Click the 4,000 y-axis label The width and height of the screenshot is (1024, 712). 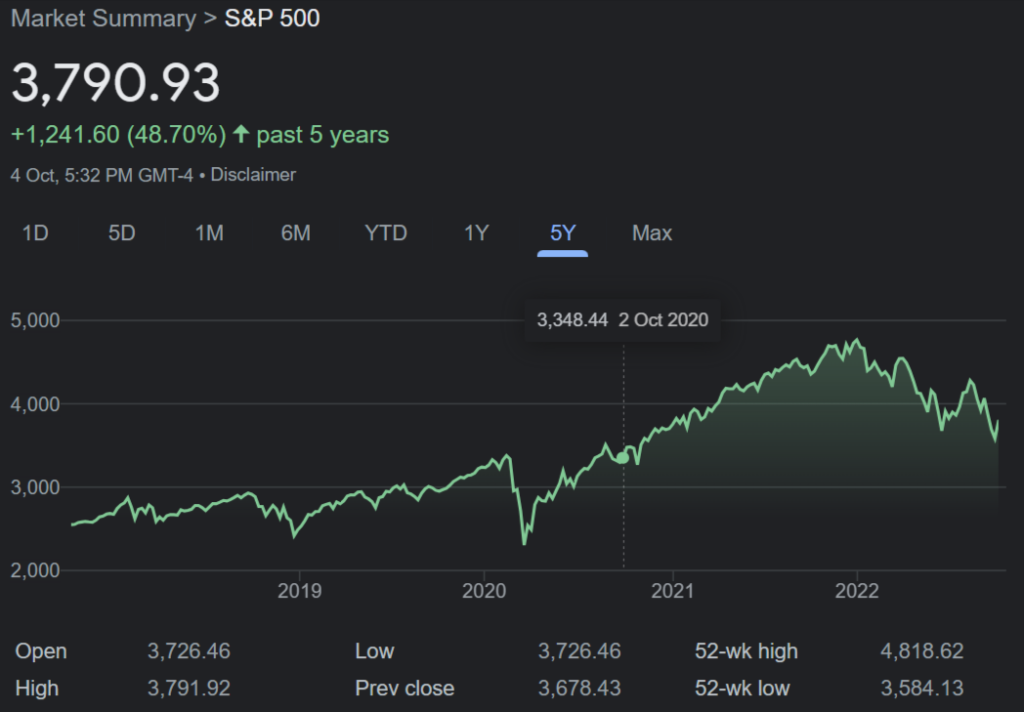pyautogui.click(x=35, y=404)
